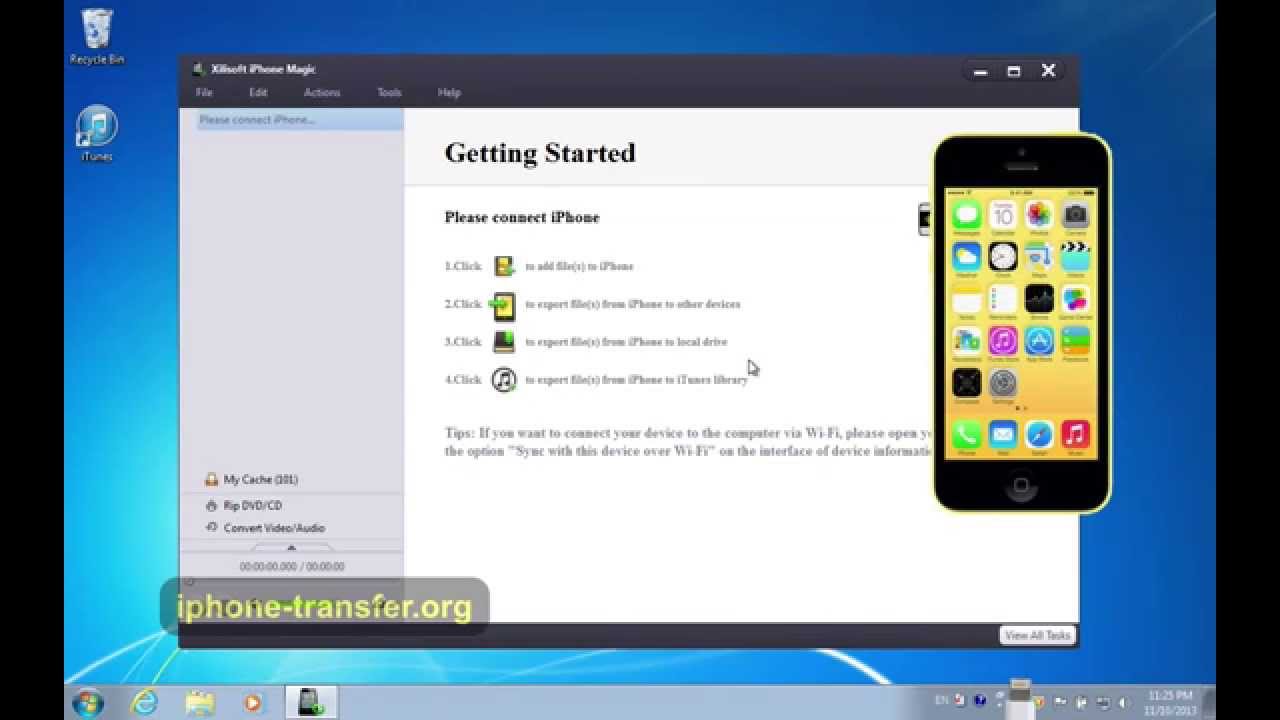Click the iPhone Magic taskbar button
This screenshot has height=720, width=1280.
(309, 702)
